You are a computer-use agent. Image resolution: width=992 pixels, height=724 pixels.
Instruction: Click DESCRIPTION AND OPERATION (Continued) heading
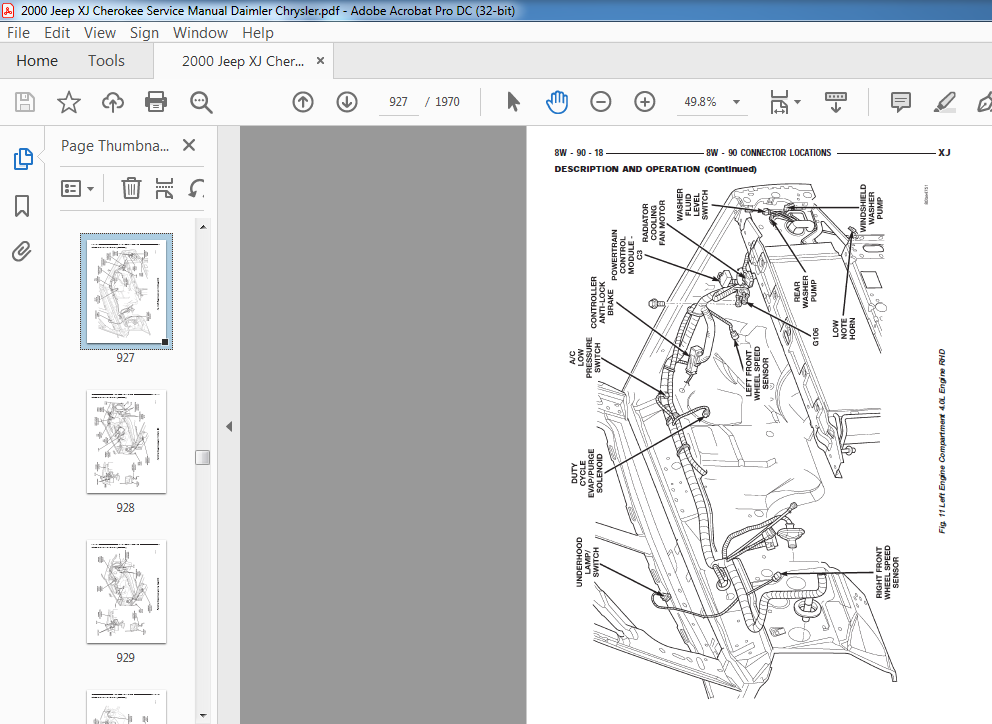click(x=655, y=169)
